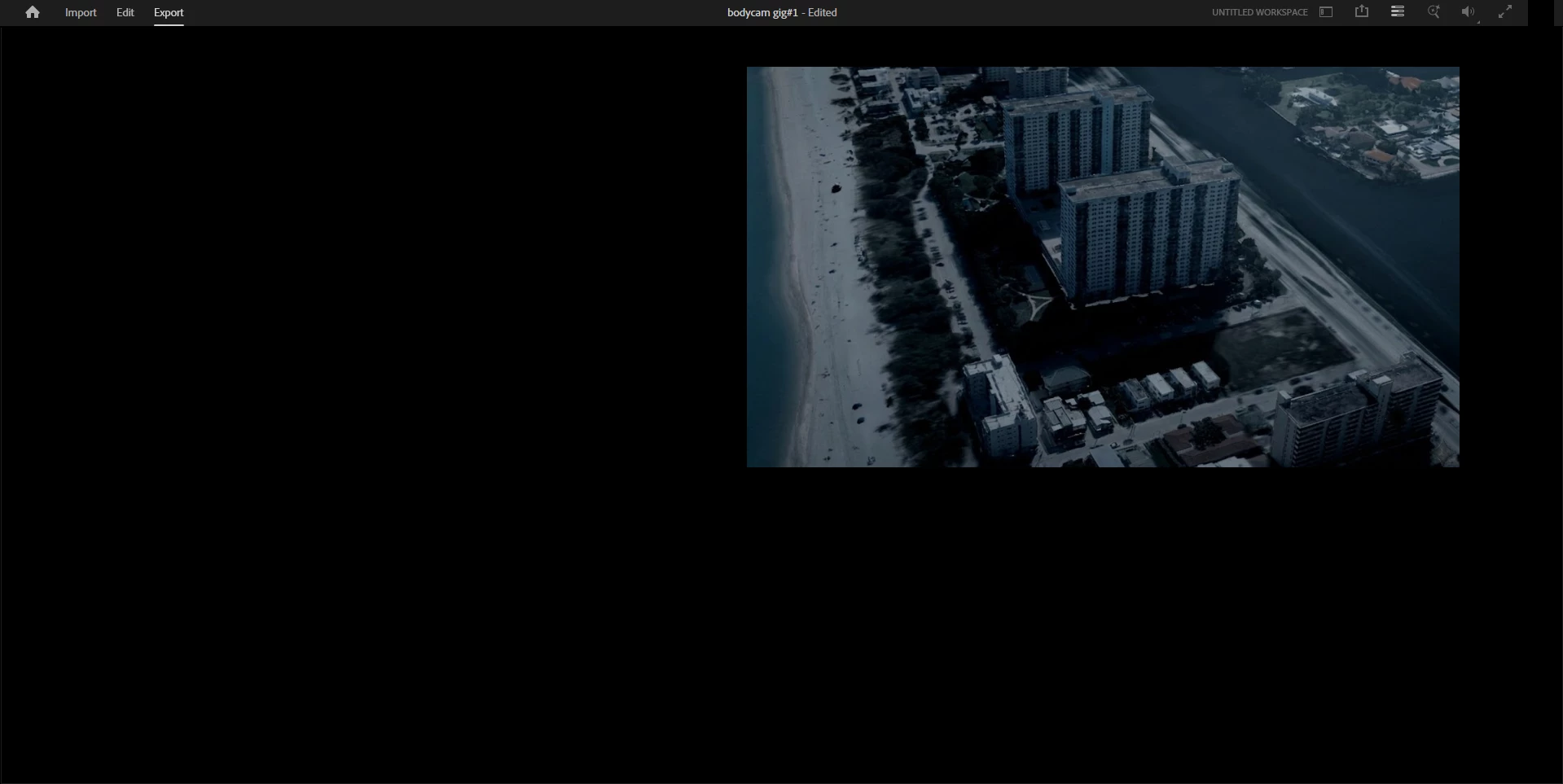Switch to the Edit tab
The image size is (1563, 784).
[125, 12]
